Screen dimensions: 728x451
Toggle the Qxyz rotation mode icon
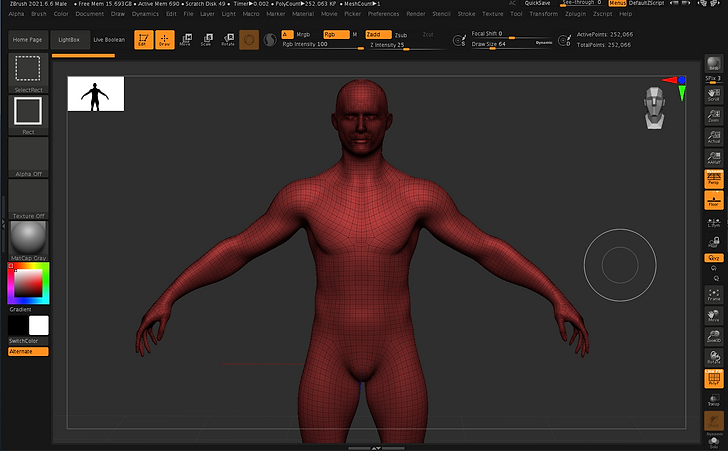(x=714, y=258)
